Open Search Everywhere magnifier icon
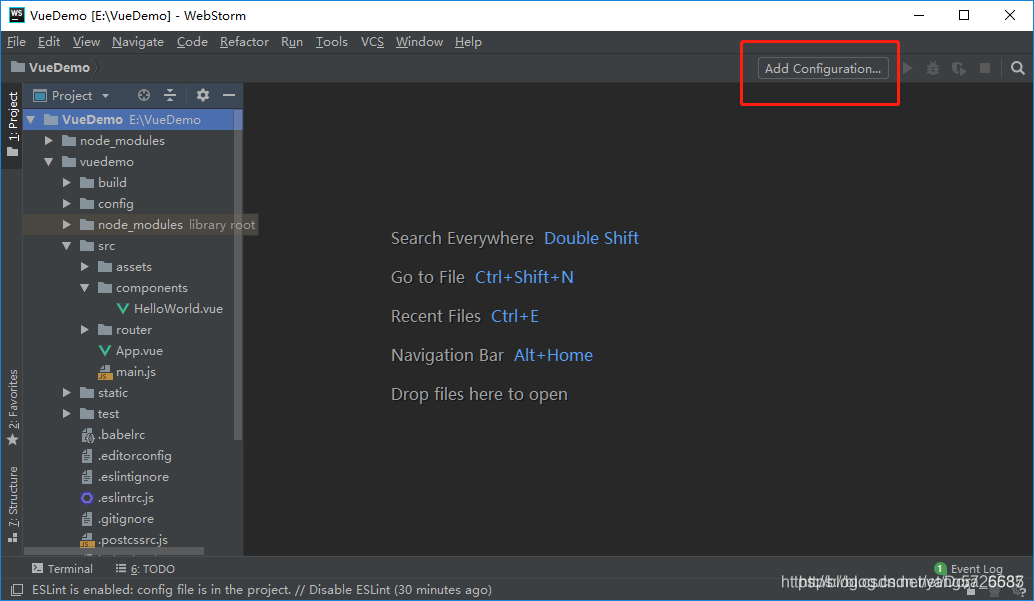Screen dimensions: 1034x601 tap(1018, 68)
